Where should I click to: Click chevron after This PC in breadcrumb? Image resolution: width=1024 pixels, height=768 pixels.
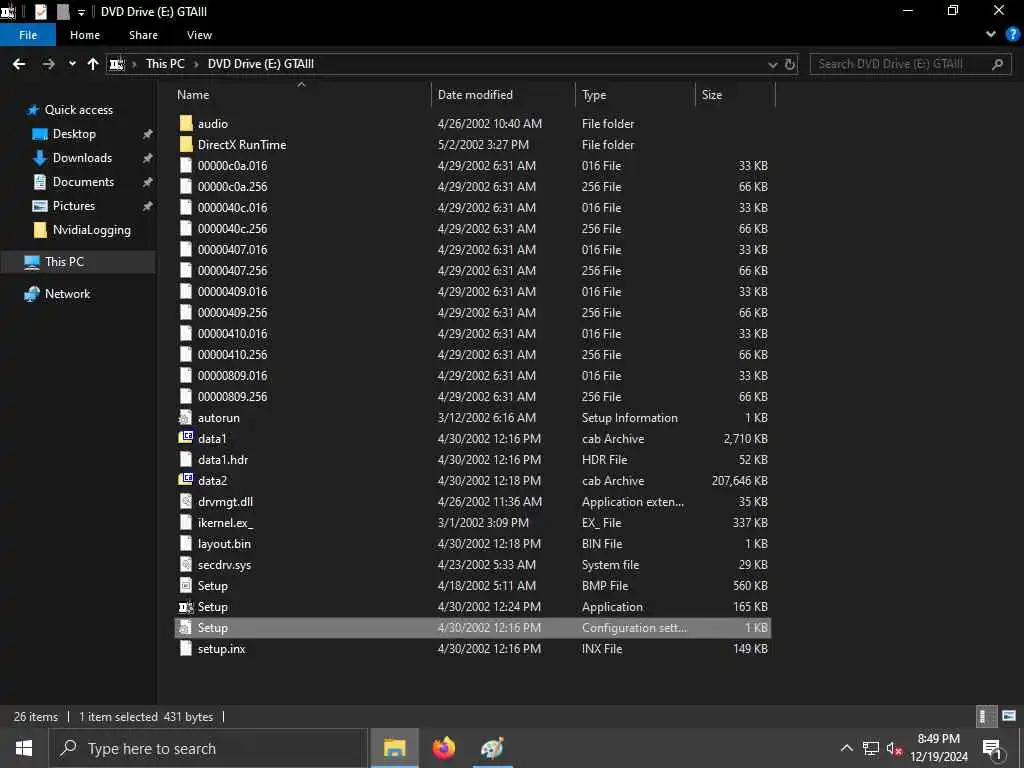(x=195, y=64)
